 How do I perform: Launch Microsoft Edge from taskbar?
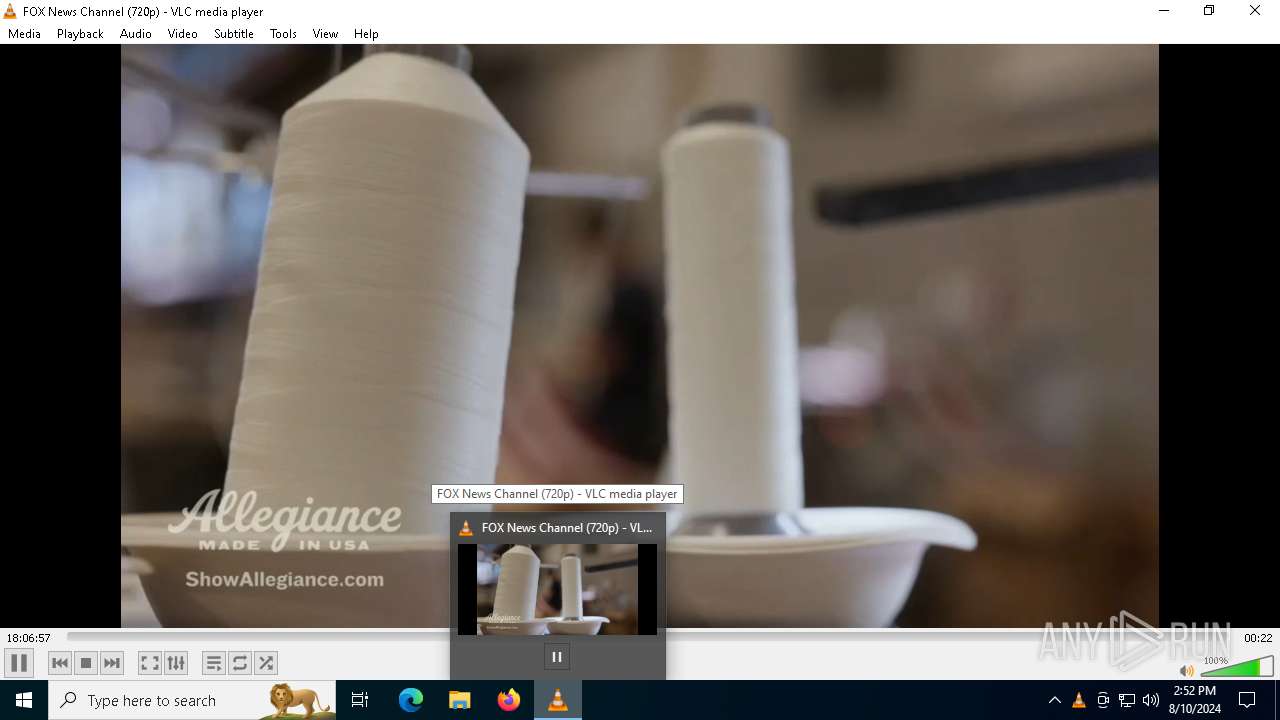[x=411, y=700]
